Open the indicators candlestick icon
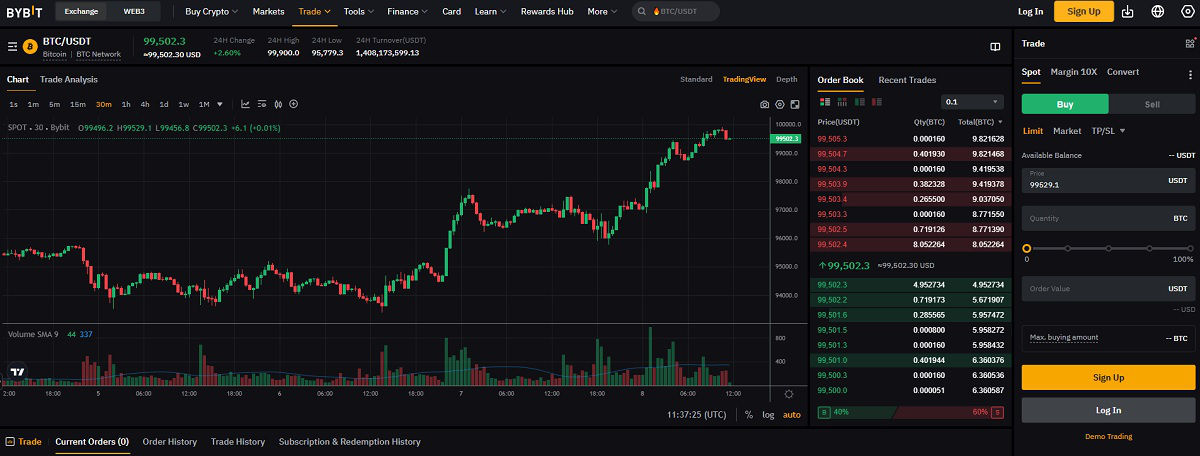1200x456 pixels. (277, 104)
